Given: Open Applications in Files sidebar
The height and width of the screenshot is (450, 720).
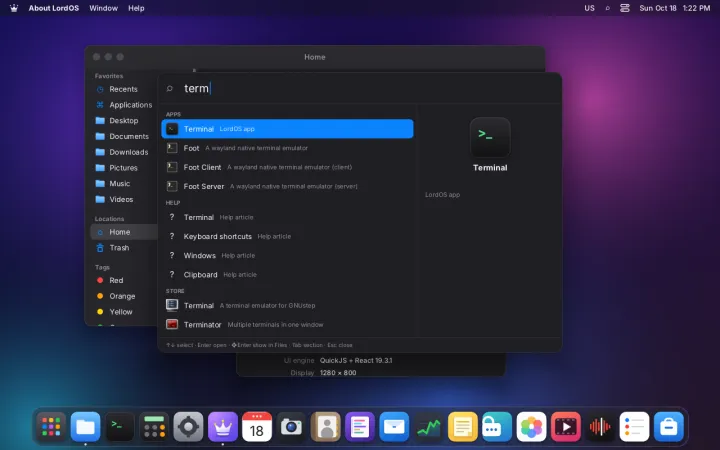Looking at the screenshot, I should pos(124,105).
